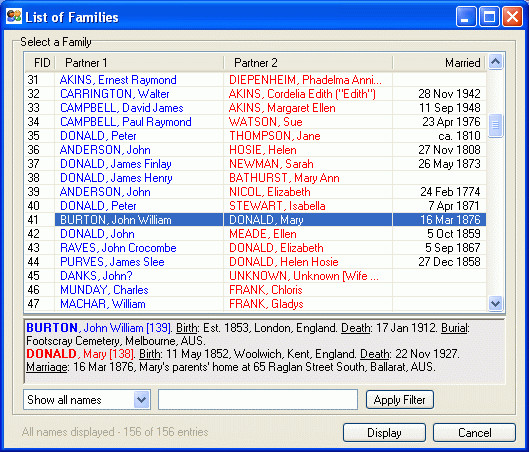Focus the filter text input field
529x452 pixels.
[258, 400]
